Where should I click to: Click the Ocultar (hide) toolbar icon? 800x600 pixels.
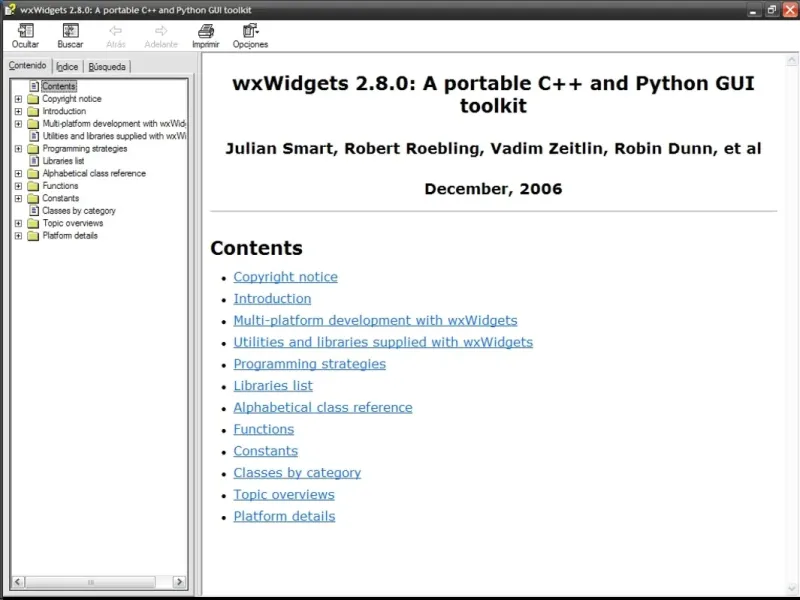(x=26, y=31)
